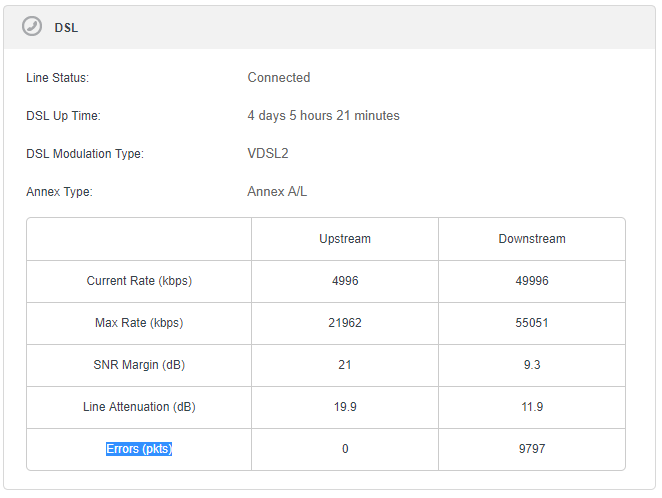Click the Annex A/L value
This screenshot has height=498, width=662.
tap(277, 192)
